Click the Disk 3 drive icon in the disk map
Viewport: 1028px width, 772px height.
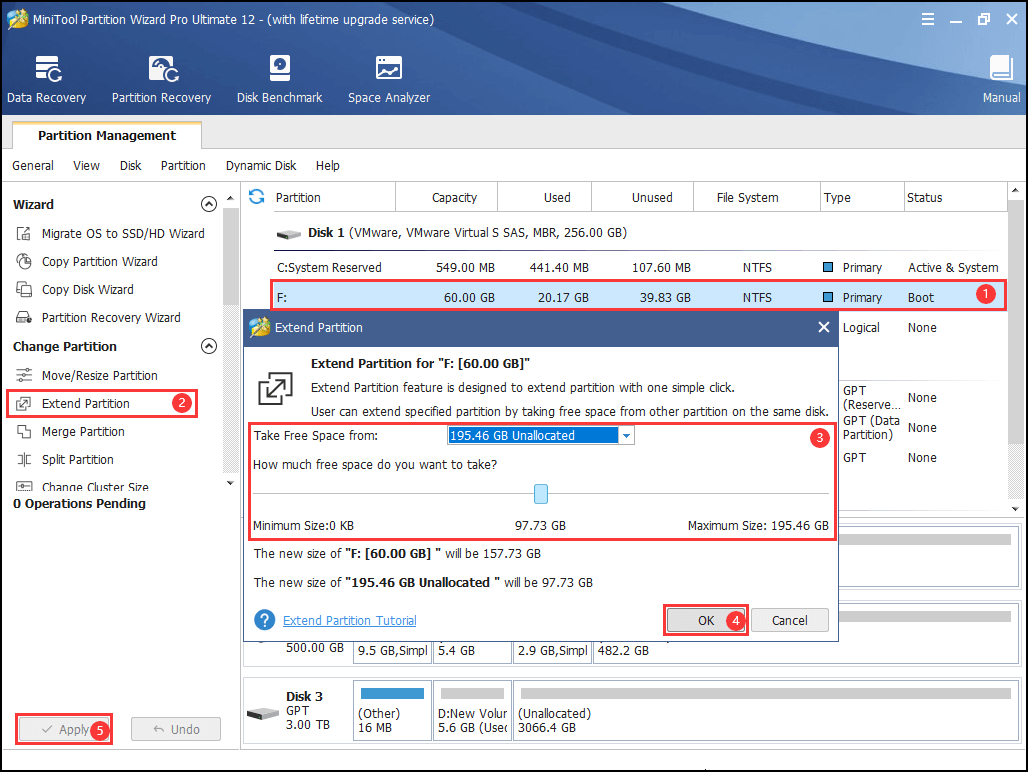pyautogui.click(x=263, y=713)
